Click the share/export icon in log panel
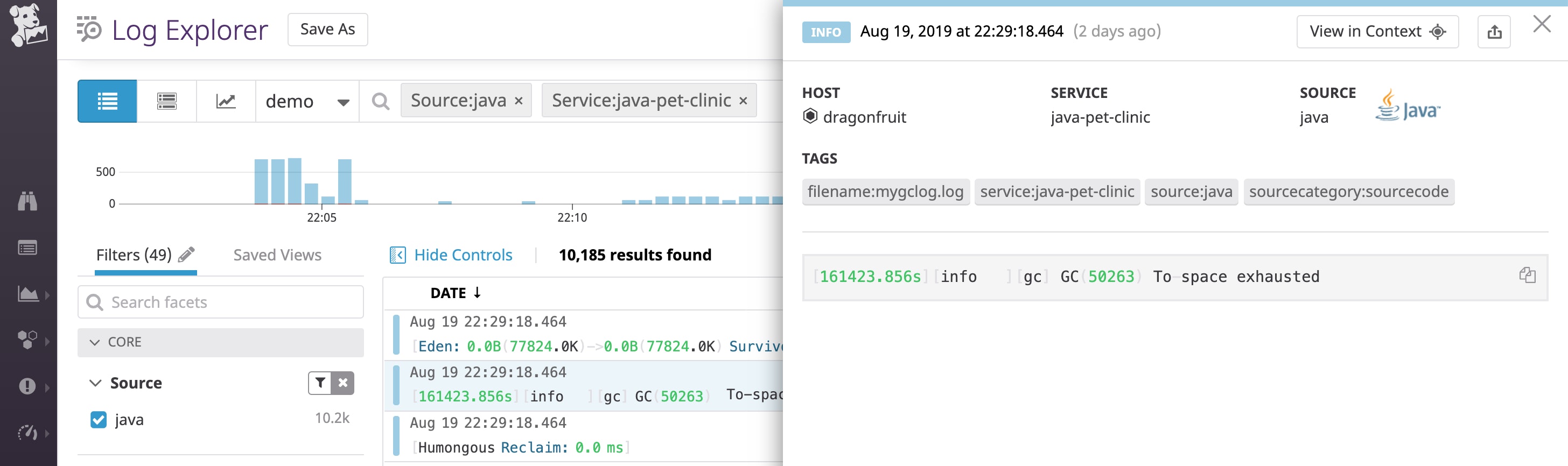This screenshot has height=466, width=1568. 1494,32
